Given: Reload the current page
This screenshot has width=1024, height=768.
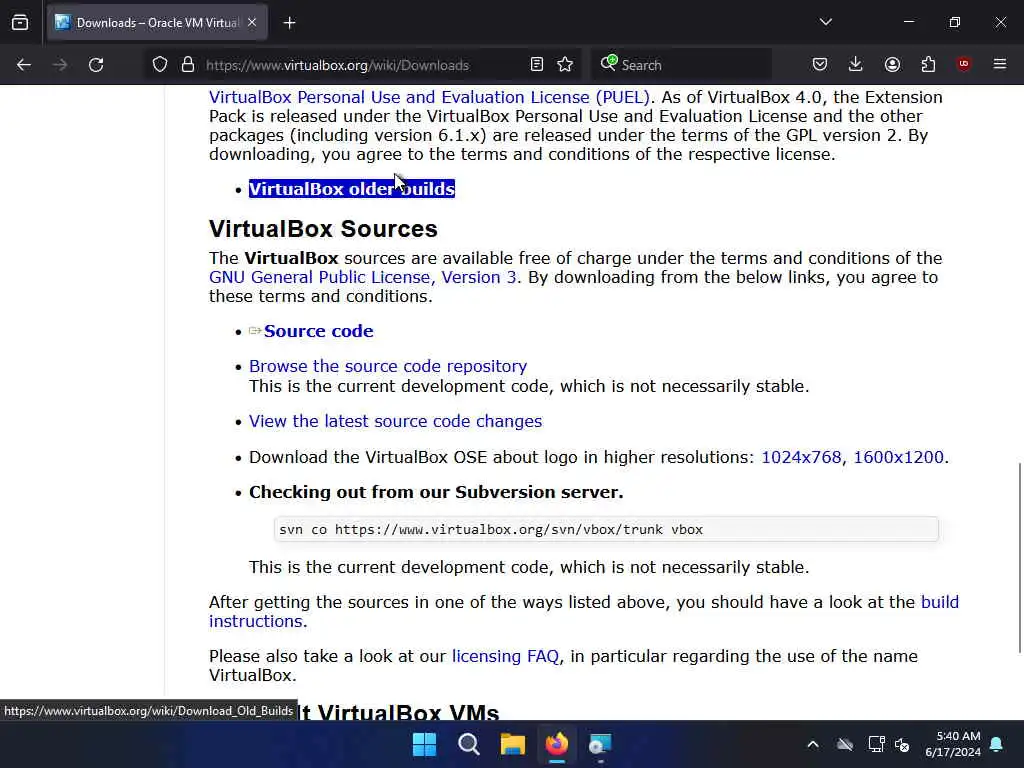Looking at the screenshot, I should coord(96,65).
